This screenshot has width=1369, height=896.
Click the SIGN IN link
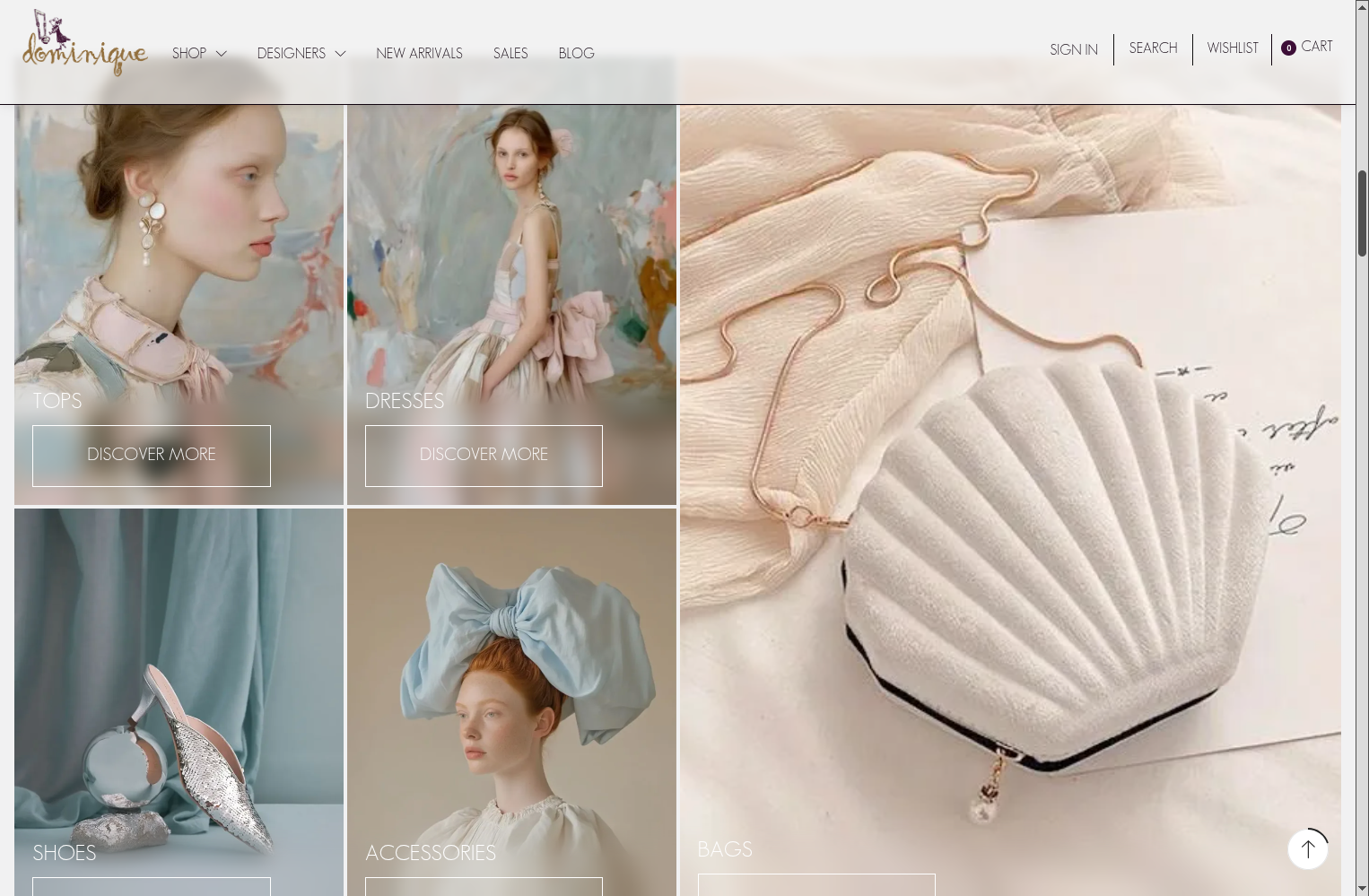1074,49
